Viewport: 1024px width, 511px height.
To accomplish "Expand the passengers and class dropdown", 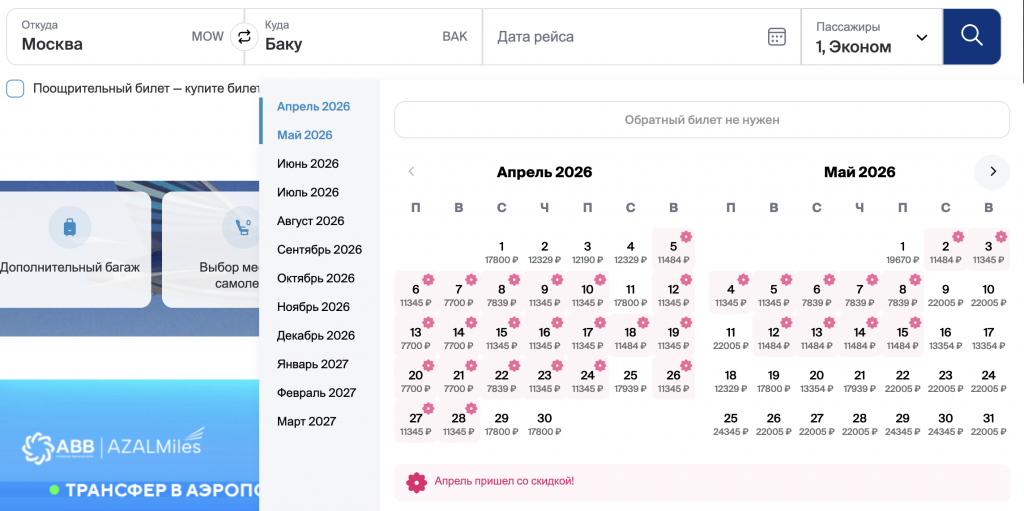I will pos(872,37).
